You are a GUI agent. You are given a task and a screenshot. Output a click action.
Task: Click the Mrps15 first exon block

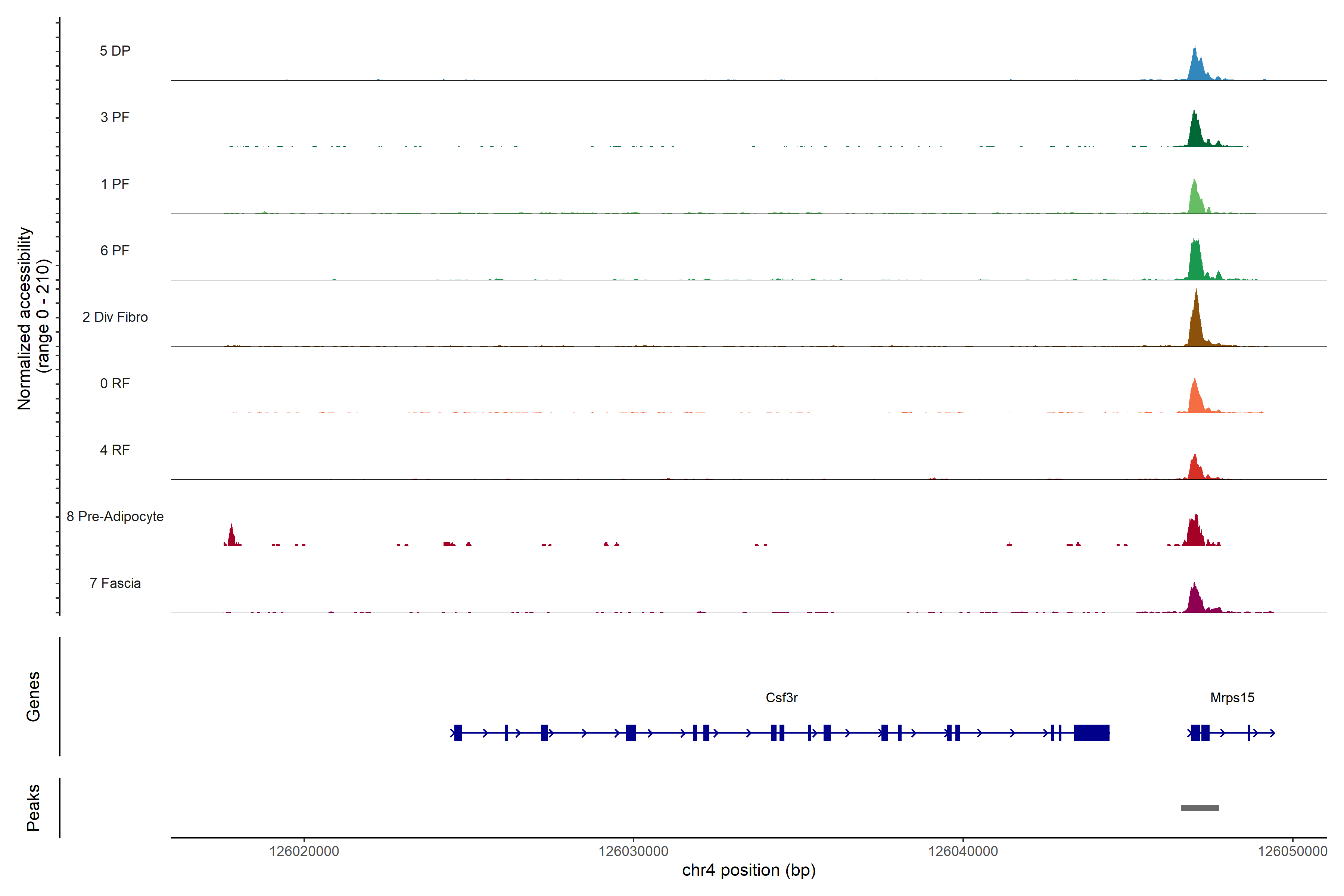pos(1195,732)
